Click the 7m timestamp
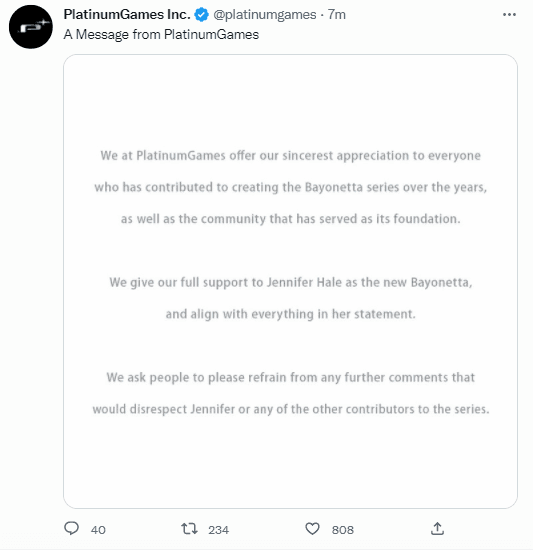 tap(337, 15)
